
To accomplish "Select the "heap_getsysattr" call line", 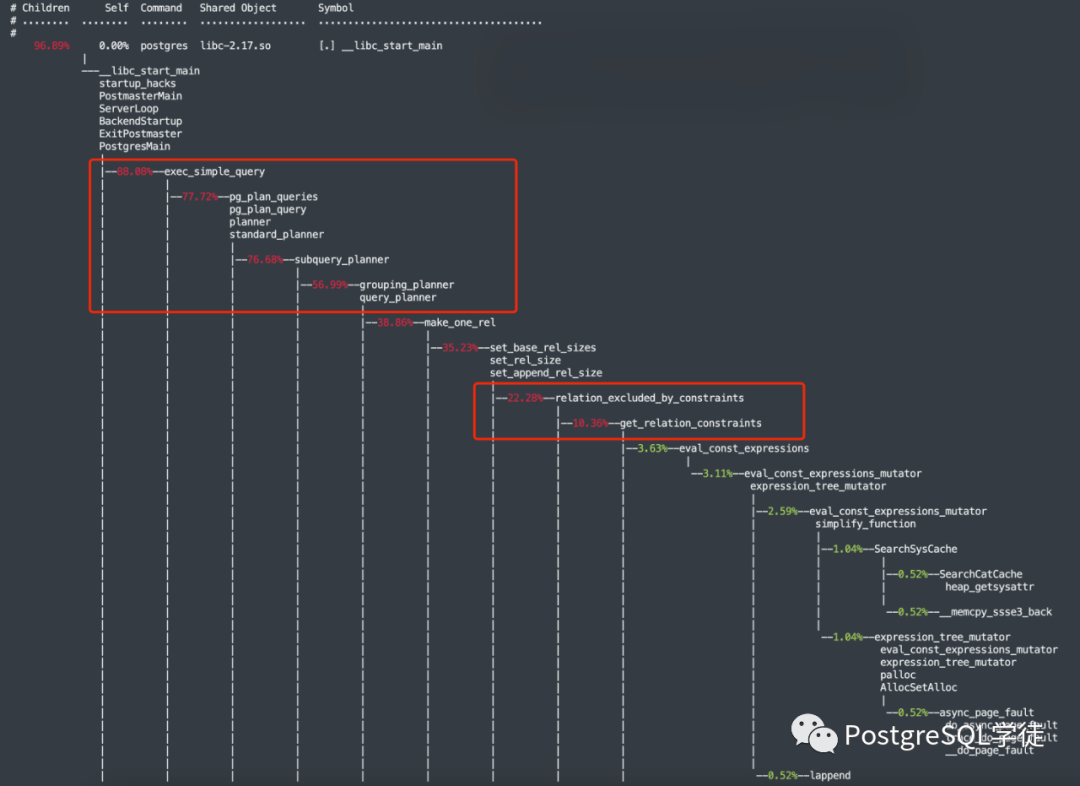I will pos(989,587).
